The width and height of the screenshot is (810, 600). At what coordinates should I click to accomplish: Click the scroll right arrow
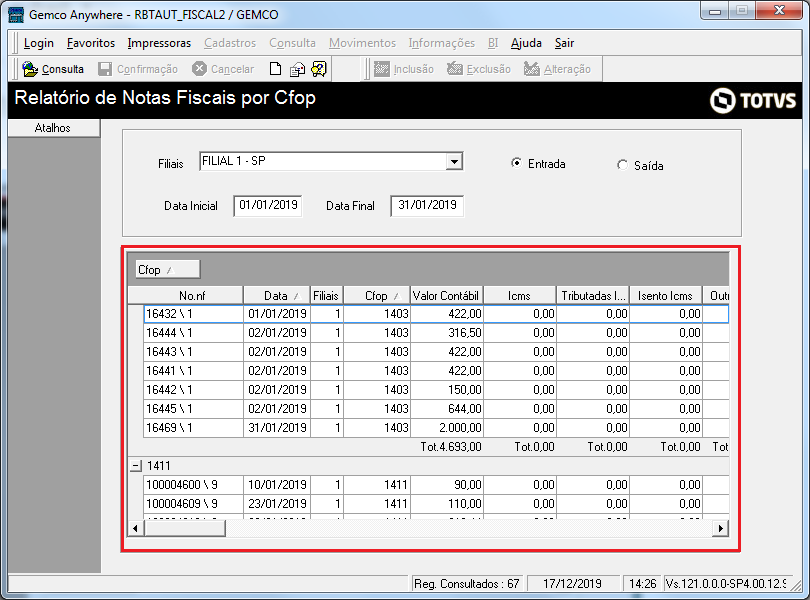(720, 528)
